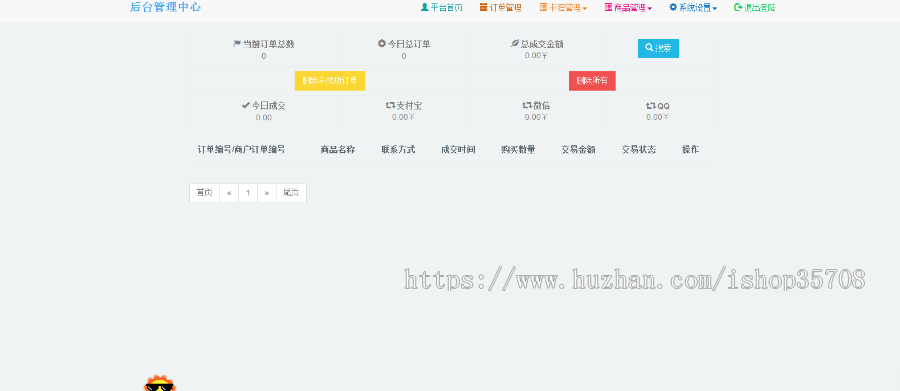Click the blue 搜索 magnifier button

coord(658,48)
